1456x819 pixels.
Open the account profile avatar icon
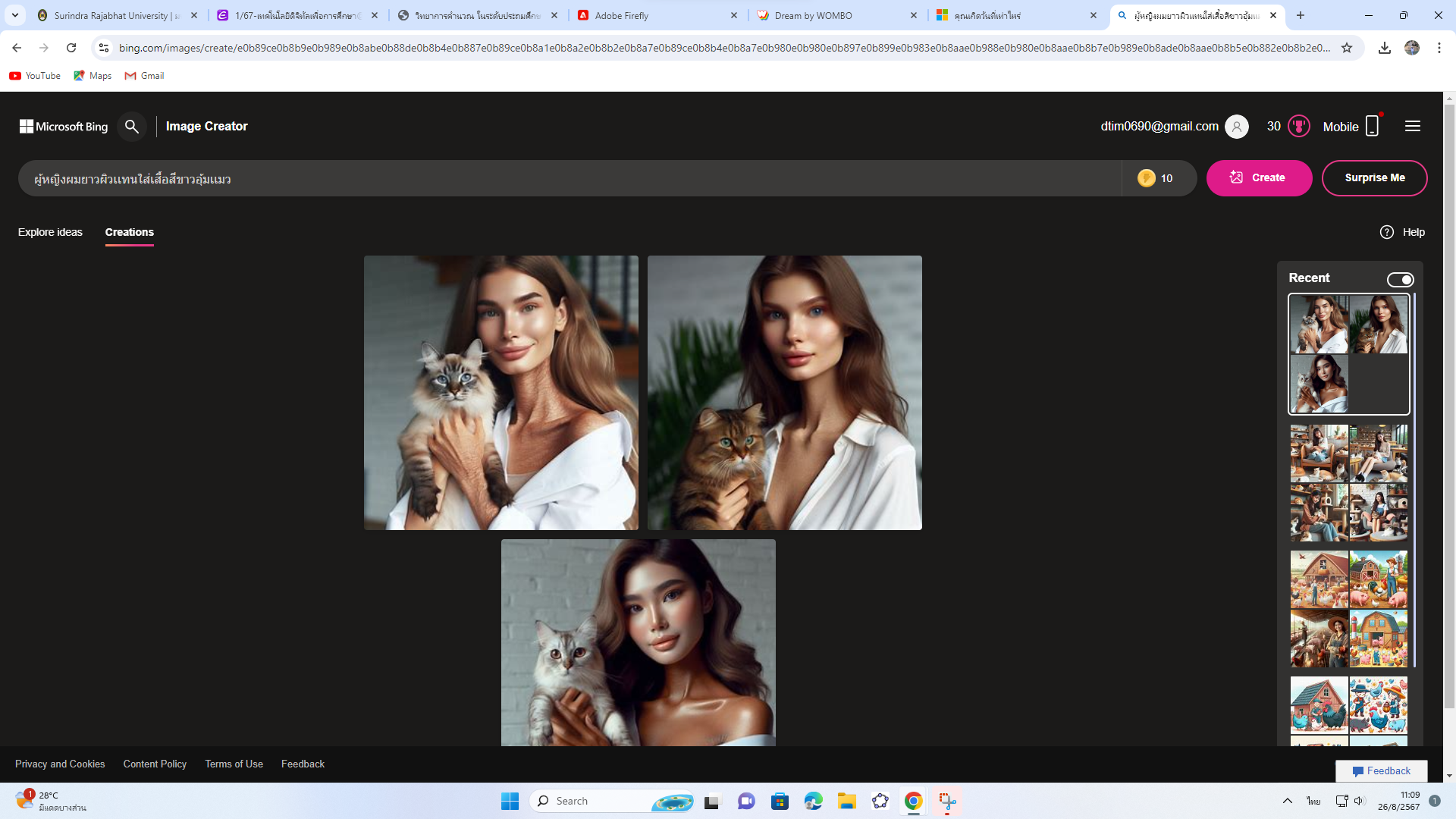coord(1236,127)
